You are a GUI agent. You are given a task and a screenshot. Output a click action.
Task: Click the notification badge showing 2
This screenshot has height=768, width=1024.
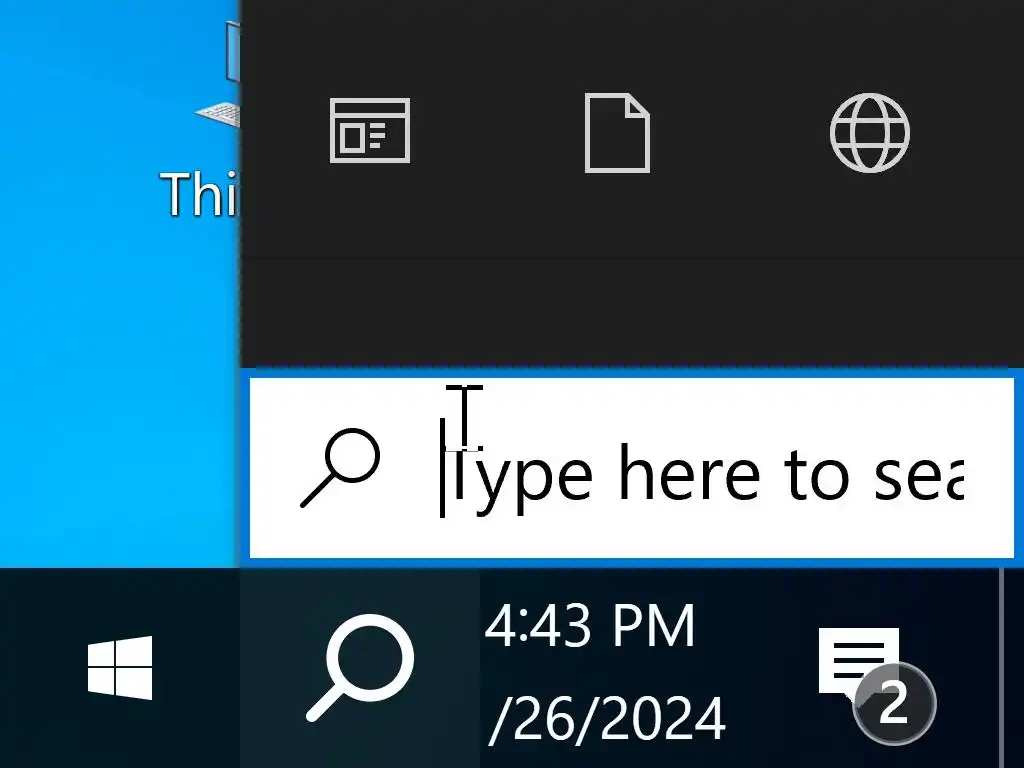click(x=895, y=704)
